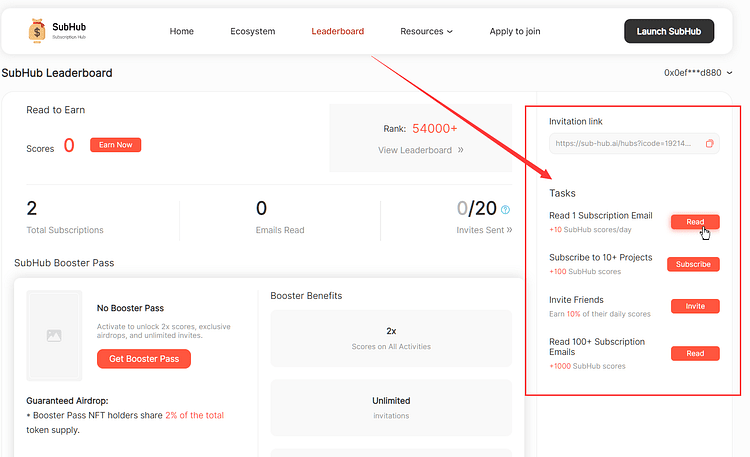
Task: Open the Invites Sent details link
Action: pos(484,230)
